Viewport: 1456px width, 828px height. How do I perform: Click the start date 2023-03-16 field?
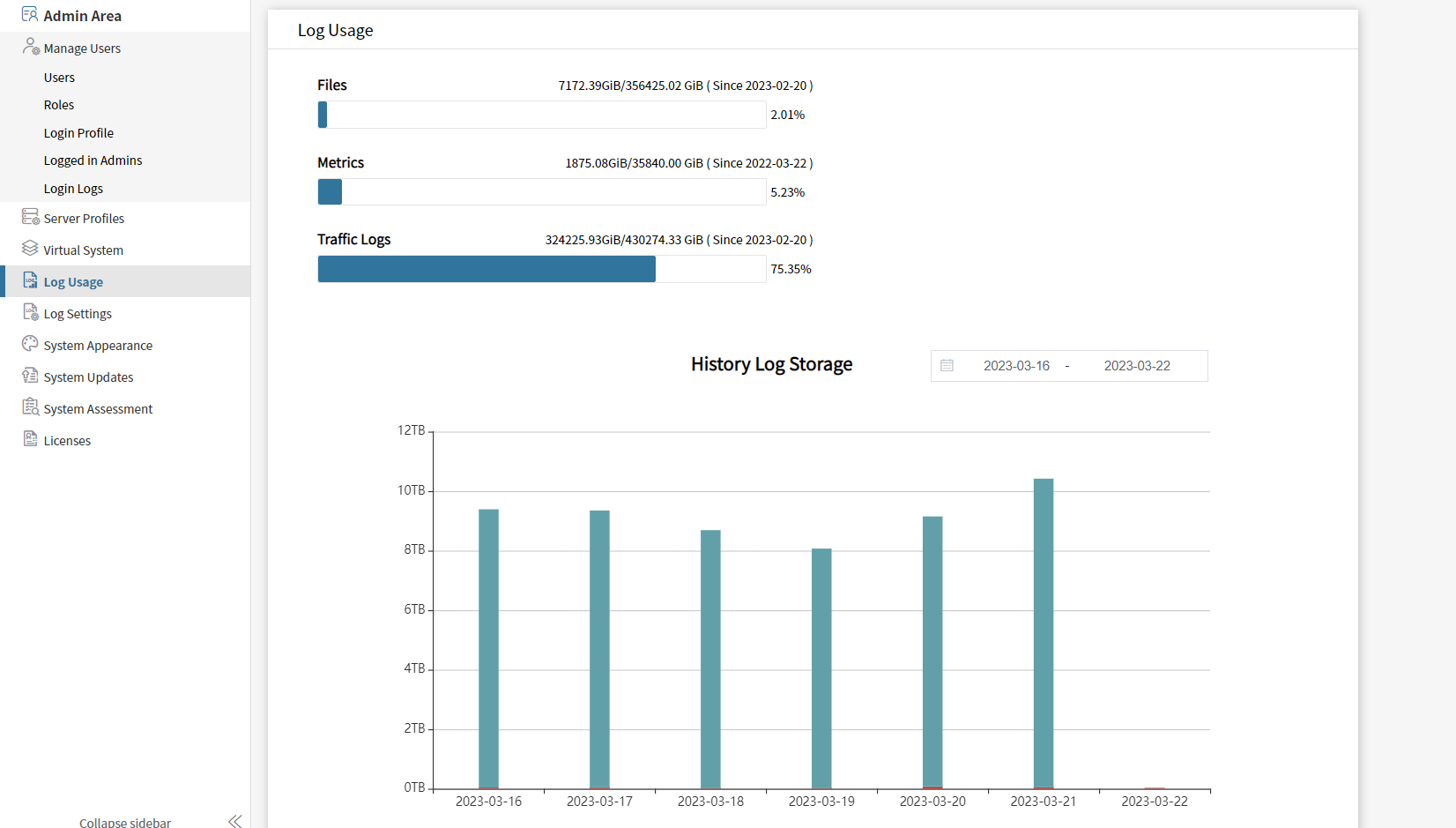(1016, 366)
